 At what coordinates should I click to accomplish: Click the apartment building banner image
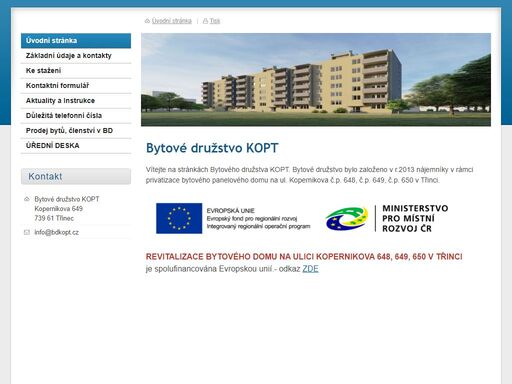(316, 80)
